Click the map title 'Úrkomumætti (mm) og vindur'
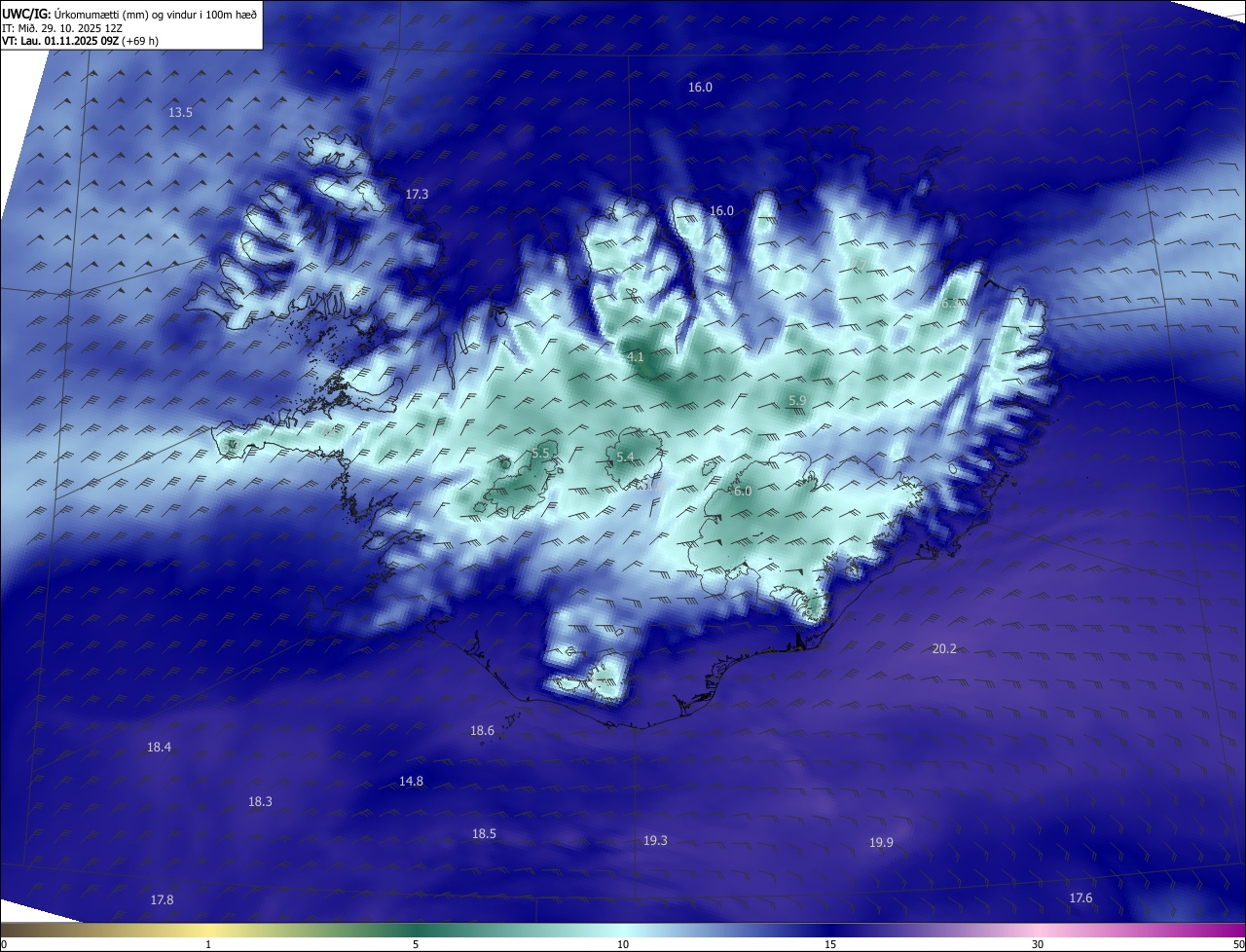Screen dimensions: 1246x952 click(x=126, y=14)
